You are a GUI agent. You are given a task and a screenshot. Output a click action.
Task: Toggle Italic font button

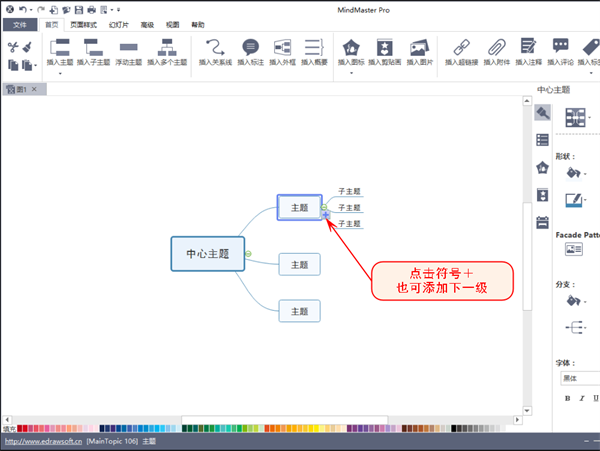[582, 398]
